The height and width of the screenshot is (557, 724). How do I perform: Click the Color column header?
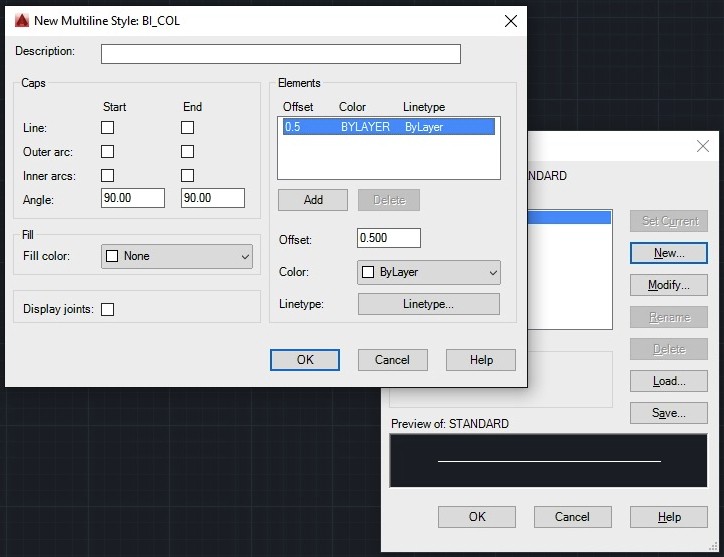pyautogui.click(x=352, y=107)
